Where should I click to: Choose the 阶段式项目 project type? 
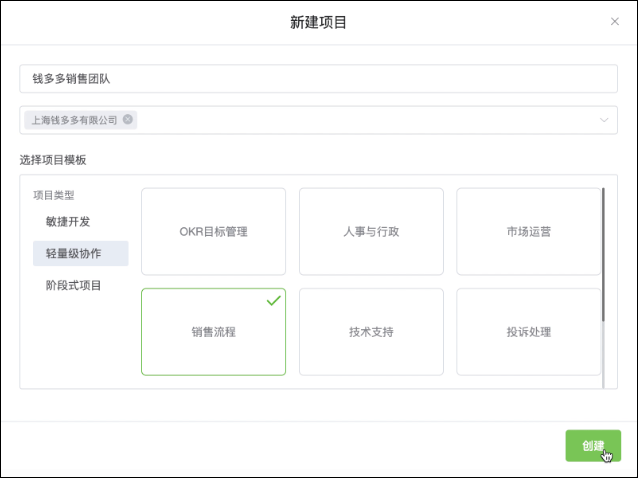coord(74,285)
